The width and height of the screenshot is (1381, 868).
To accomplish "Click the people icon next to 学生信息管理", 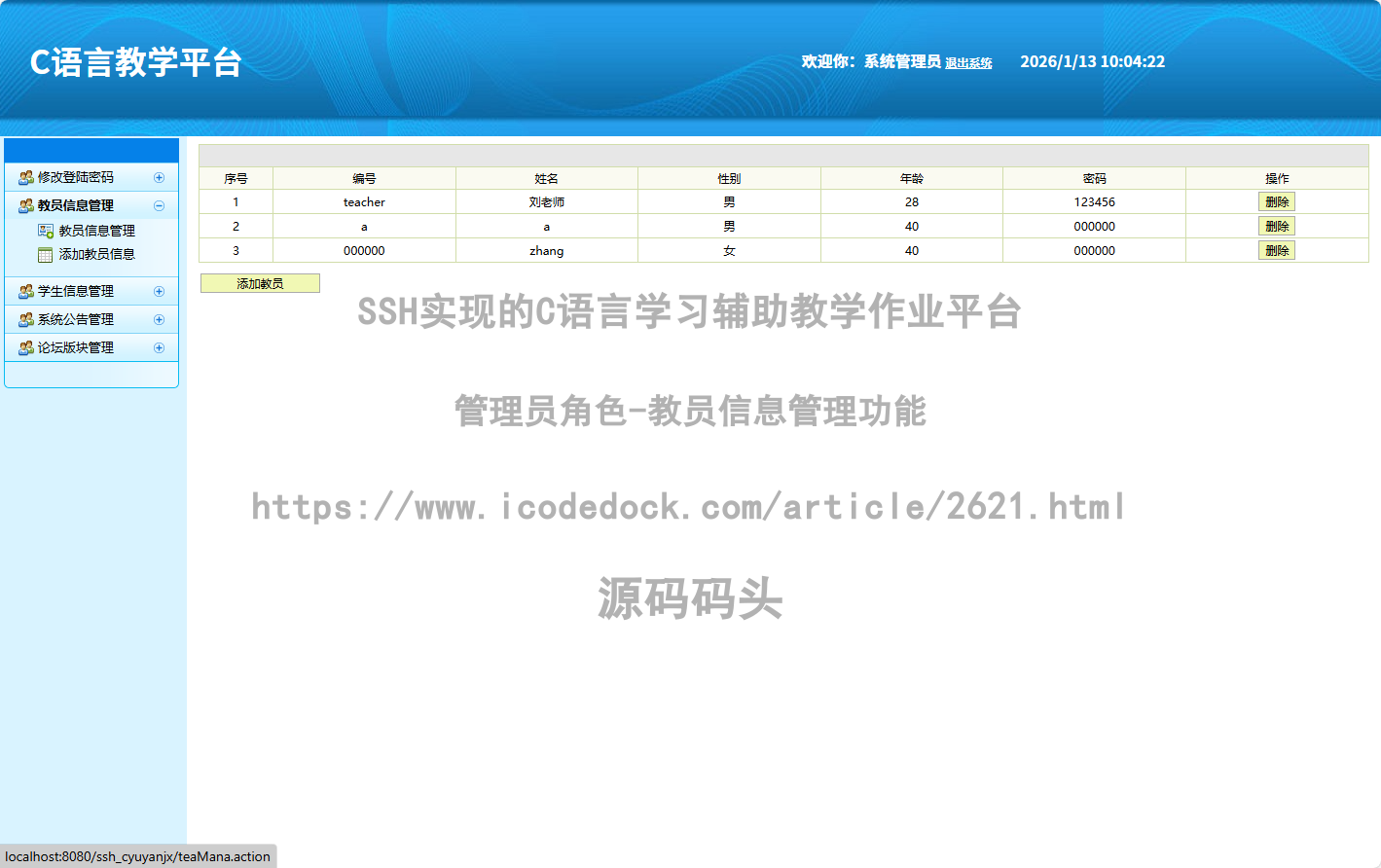I will 24,291.
